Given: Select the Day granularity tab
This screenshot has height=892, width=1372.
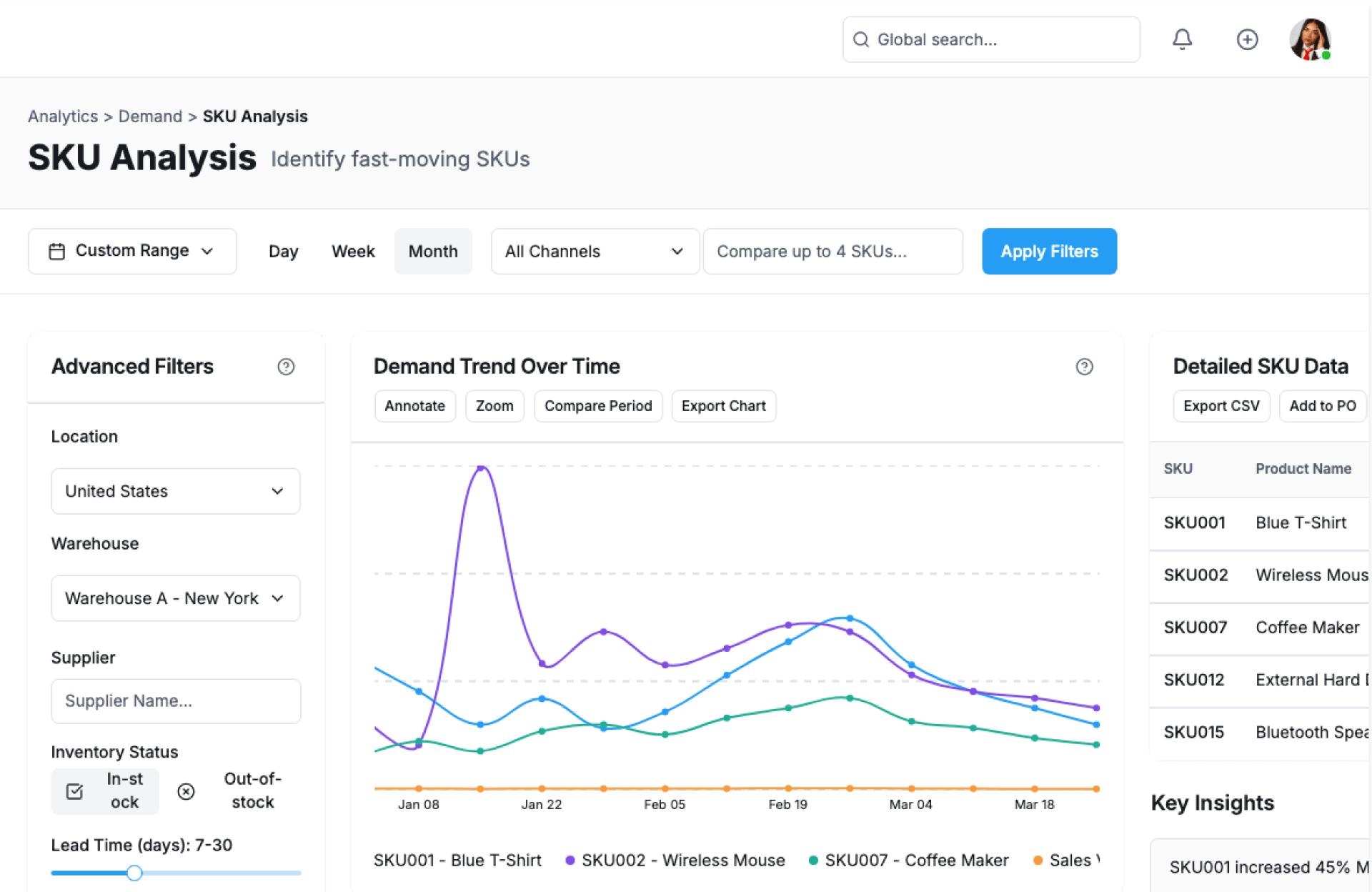Looking at the screenshot, I should click(x=283, y=252).
